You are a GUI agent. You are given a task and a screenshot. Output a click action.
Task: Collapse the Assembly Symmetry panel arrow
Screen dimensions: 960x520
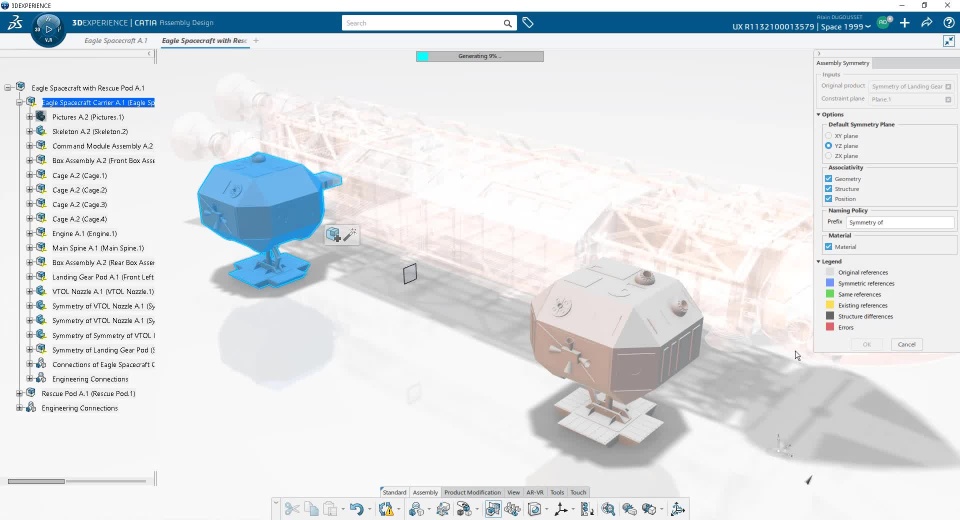[819, 54]
